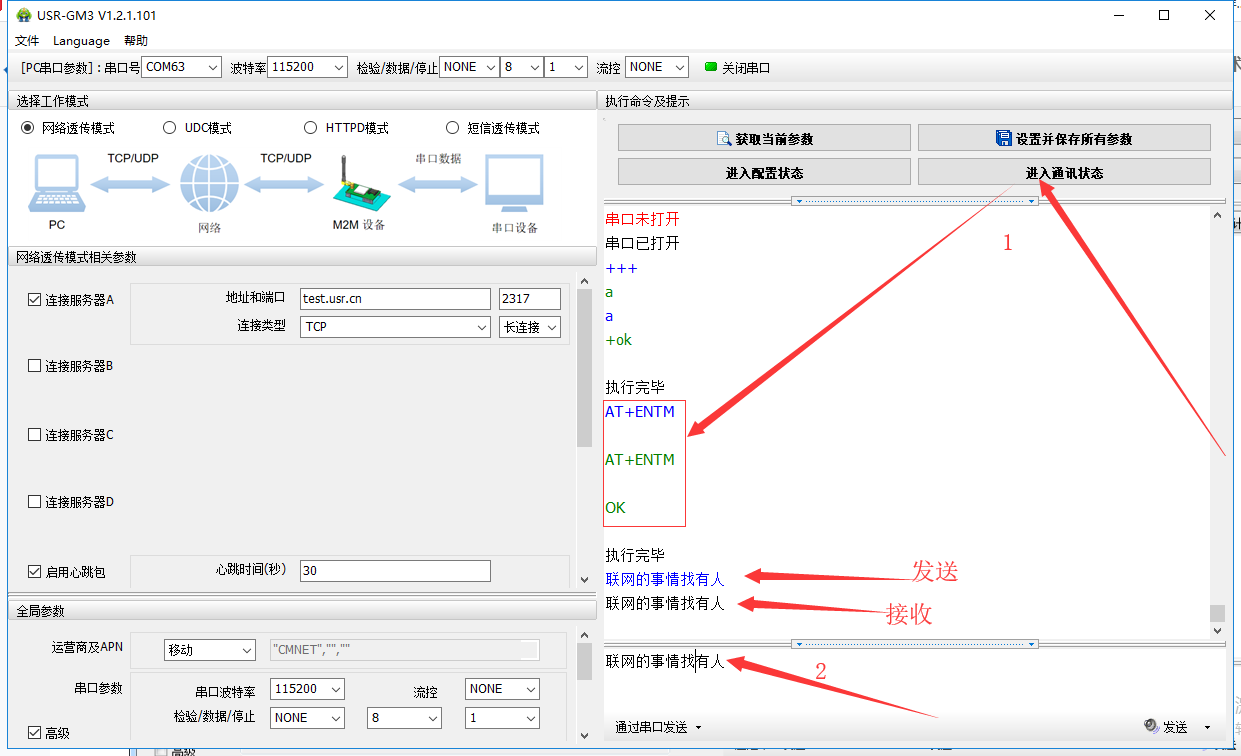
Task: Click the green serial port status indicator
Action: point(711,67)
